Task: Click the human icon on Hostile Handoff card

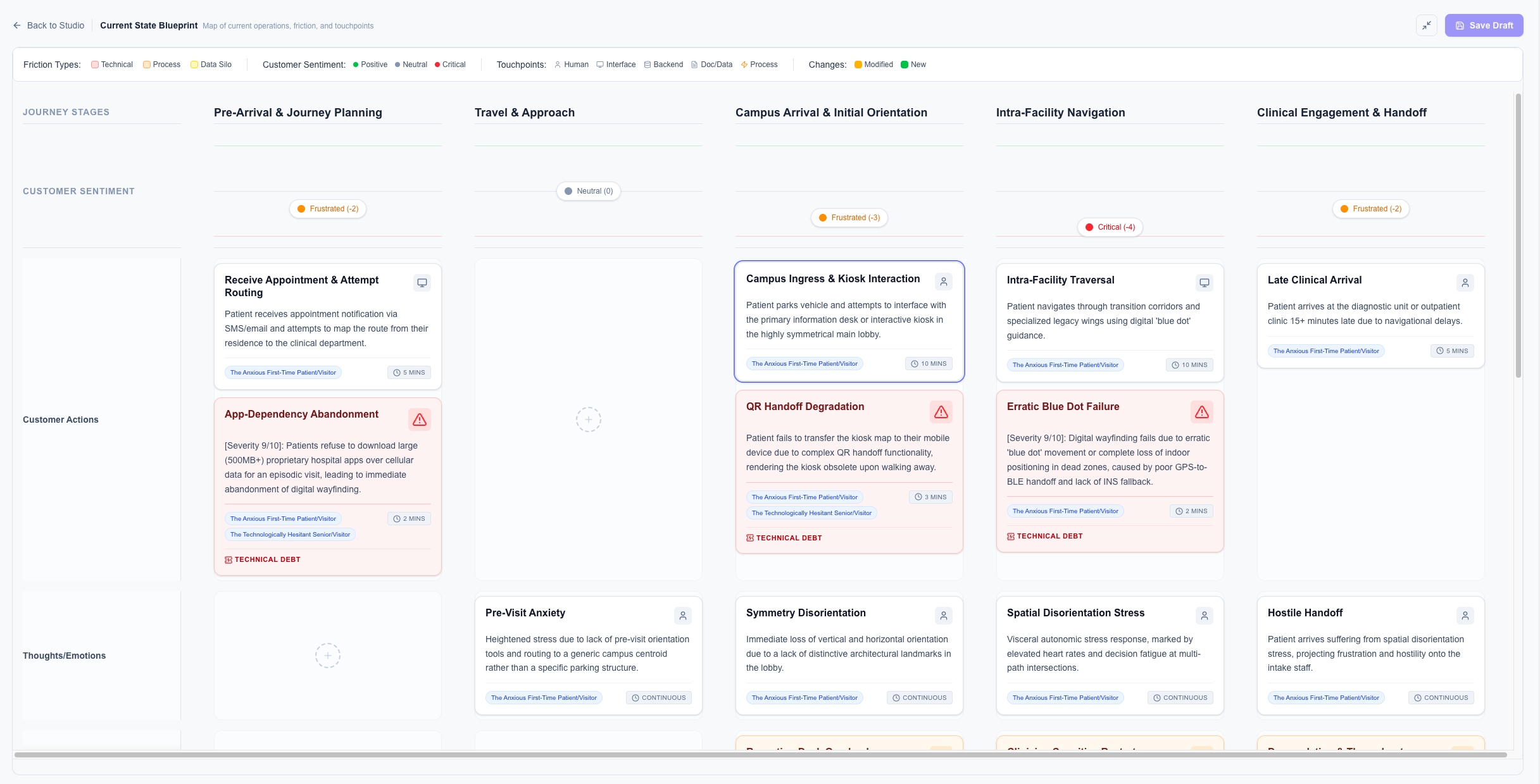Action: click(x=1465, y=616)
